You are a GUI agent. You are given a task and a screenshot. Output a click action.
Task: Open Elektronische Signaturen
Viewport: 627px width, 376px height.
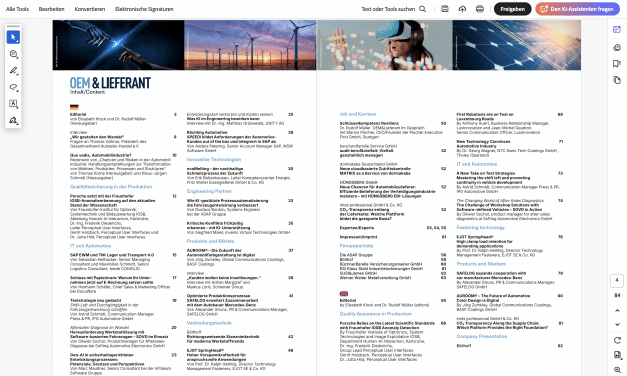click(144, 9)
